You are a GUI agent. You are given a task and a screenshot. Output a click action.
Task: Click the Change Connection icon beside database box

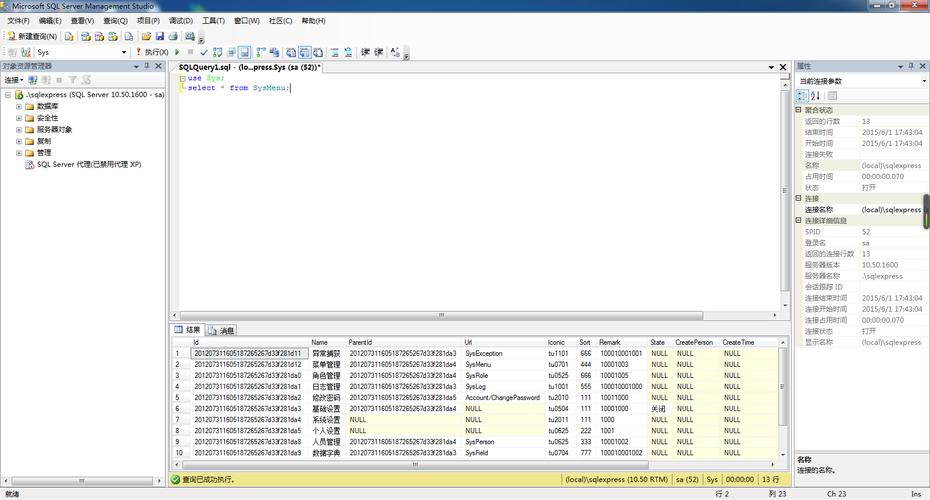tap(26, 52)
